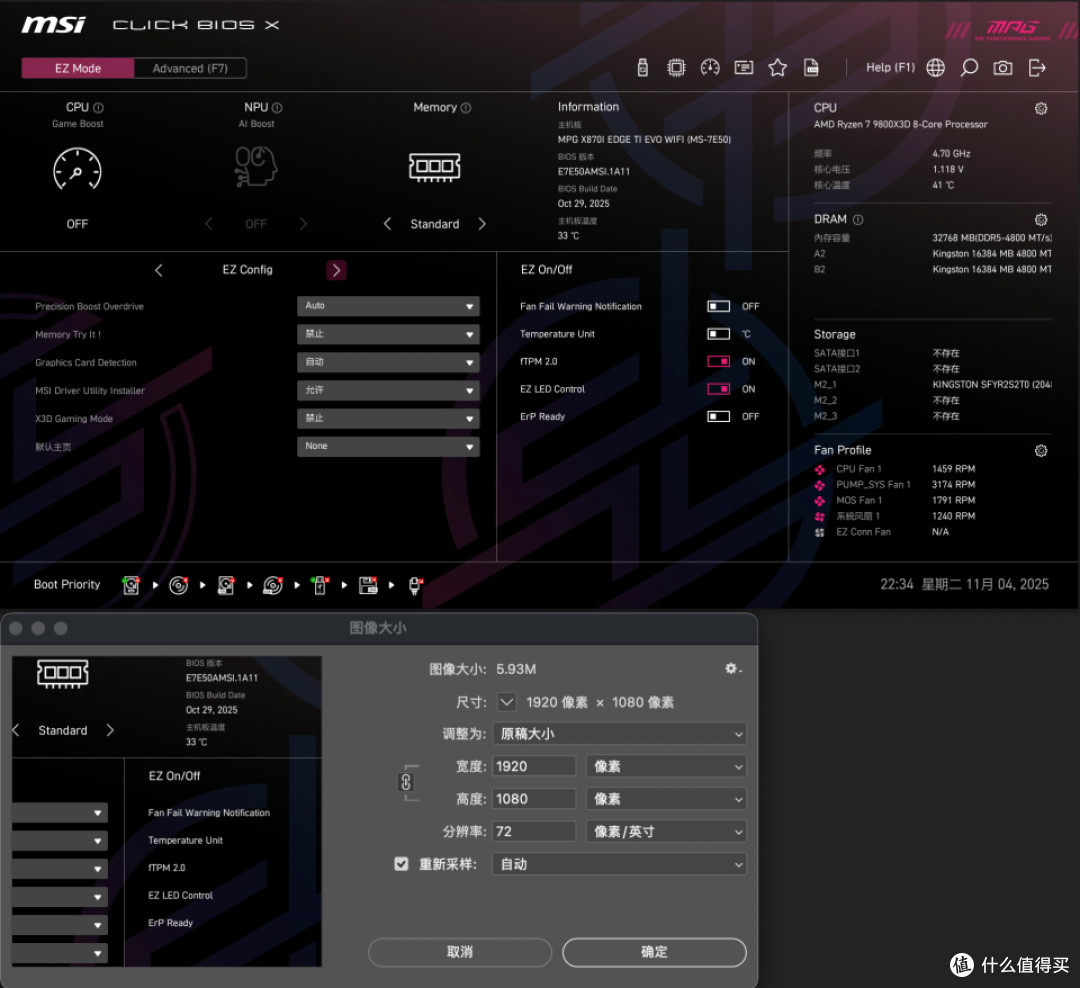
Task: Open Fan Profile settings gear
Action: (x=1041, y=451)
